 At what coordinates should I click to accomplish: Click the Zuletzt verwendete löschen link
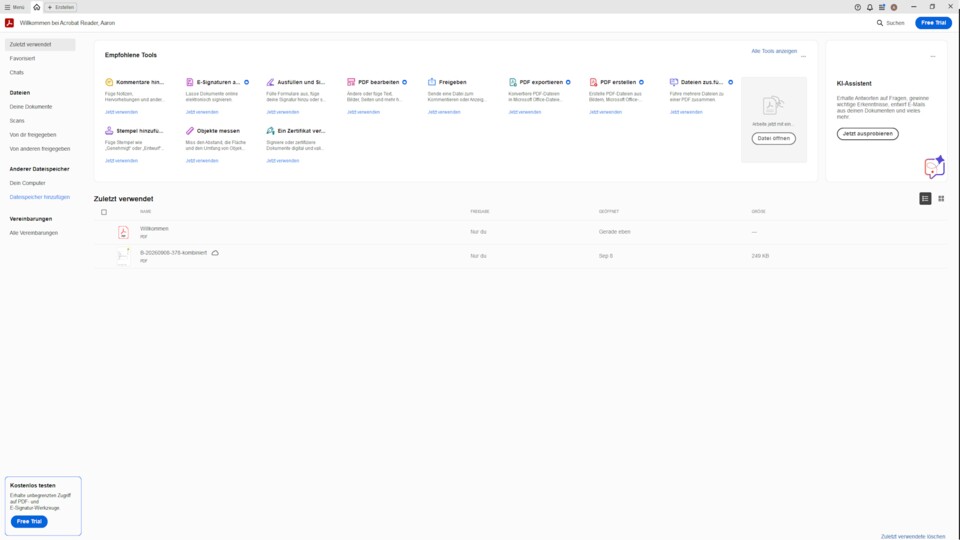913,536
